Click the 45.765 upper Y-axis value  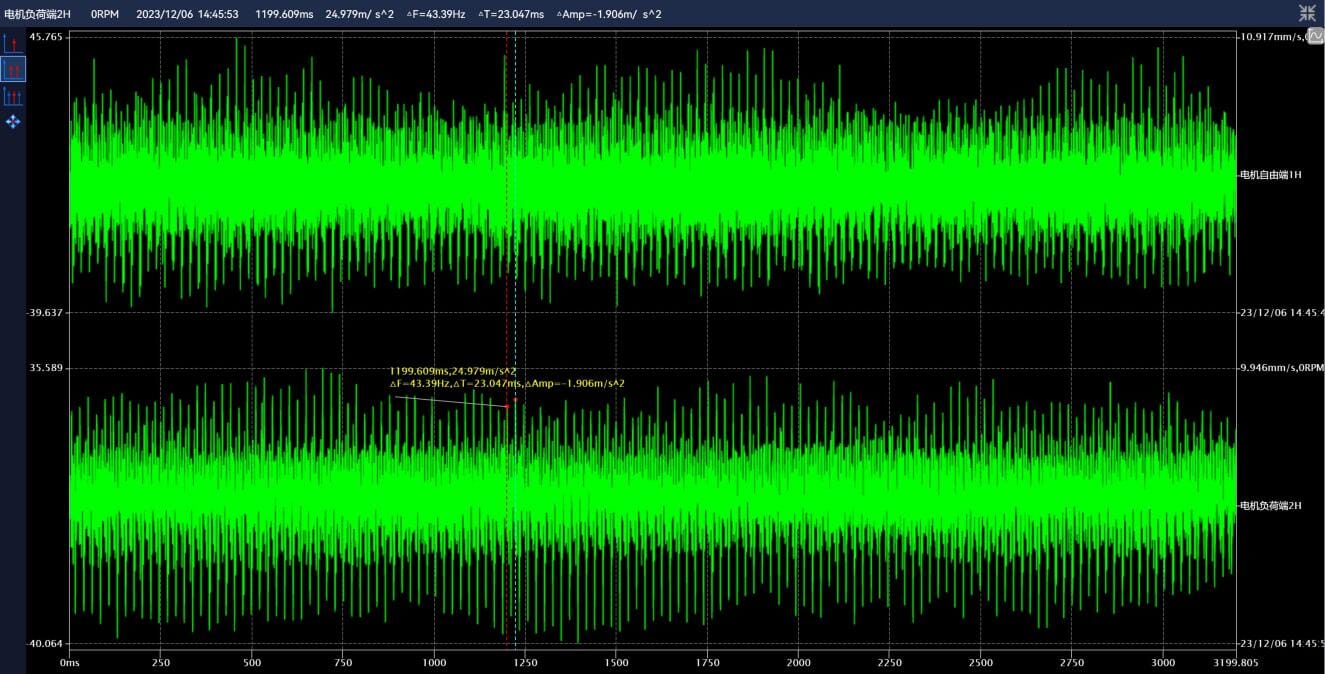[x=46, y=37]
